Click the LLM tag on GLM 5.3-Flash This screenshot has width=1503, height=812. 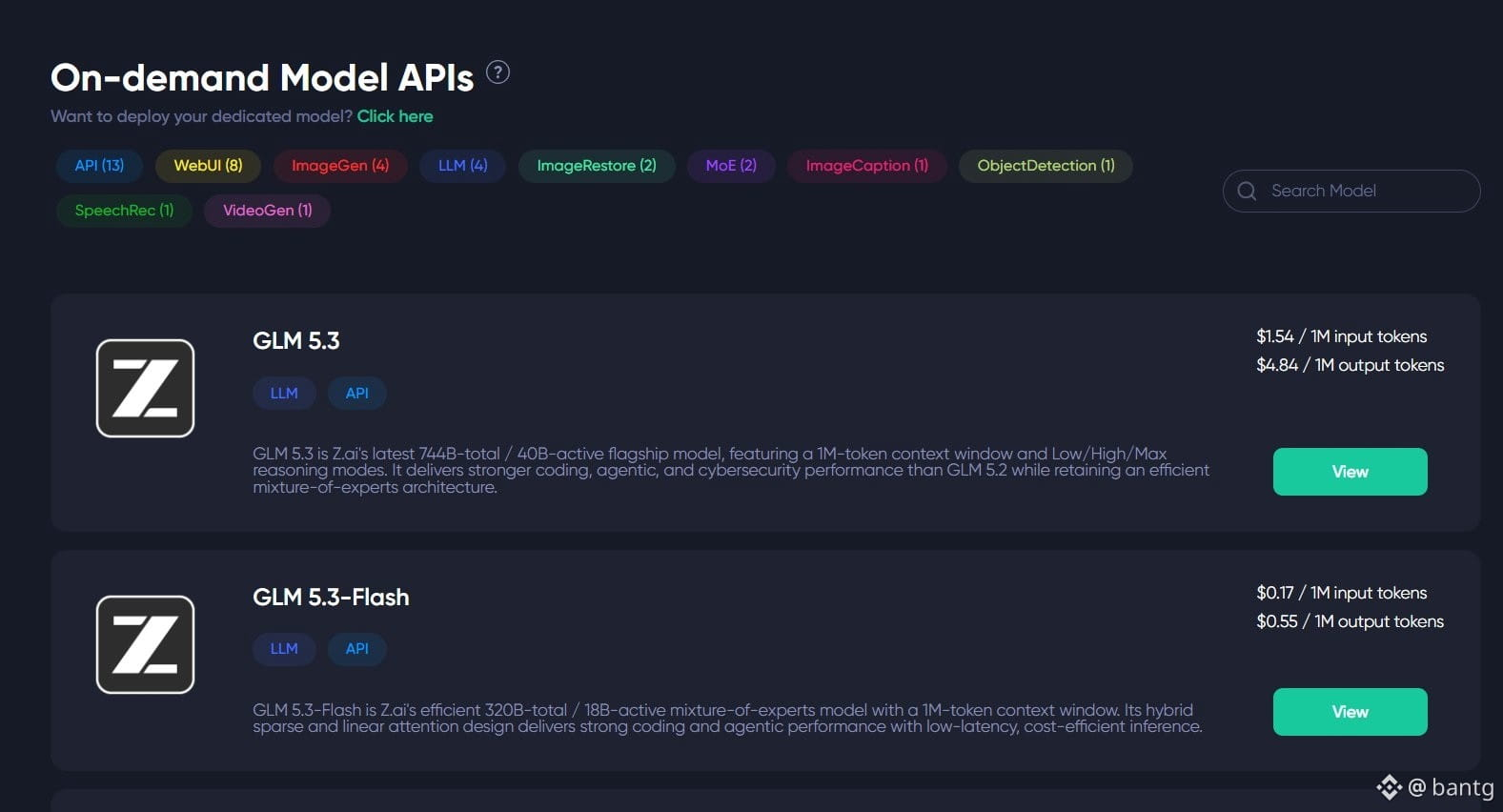[284, 649]
